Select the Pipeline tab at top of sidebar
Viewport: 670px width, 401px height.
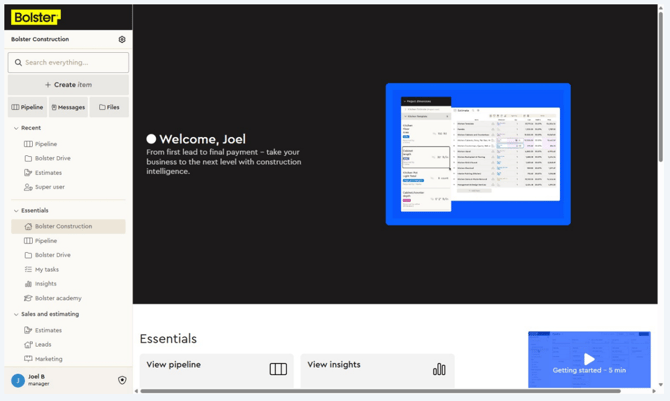click(27, 107)
